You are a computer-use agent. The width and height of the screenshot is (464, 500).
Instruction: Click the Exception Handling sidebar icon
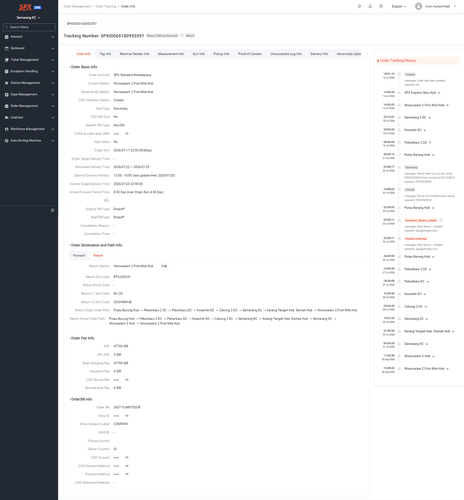6,71
